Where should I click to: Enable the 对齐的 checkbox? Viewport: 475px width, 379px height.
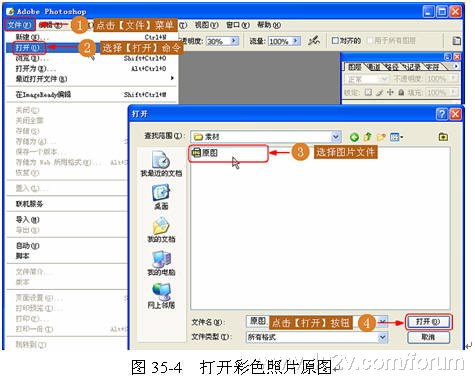tap(335, 41)
